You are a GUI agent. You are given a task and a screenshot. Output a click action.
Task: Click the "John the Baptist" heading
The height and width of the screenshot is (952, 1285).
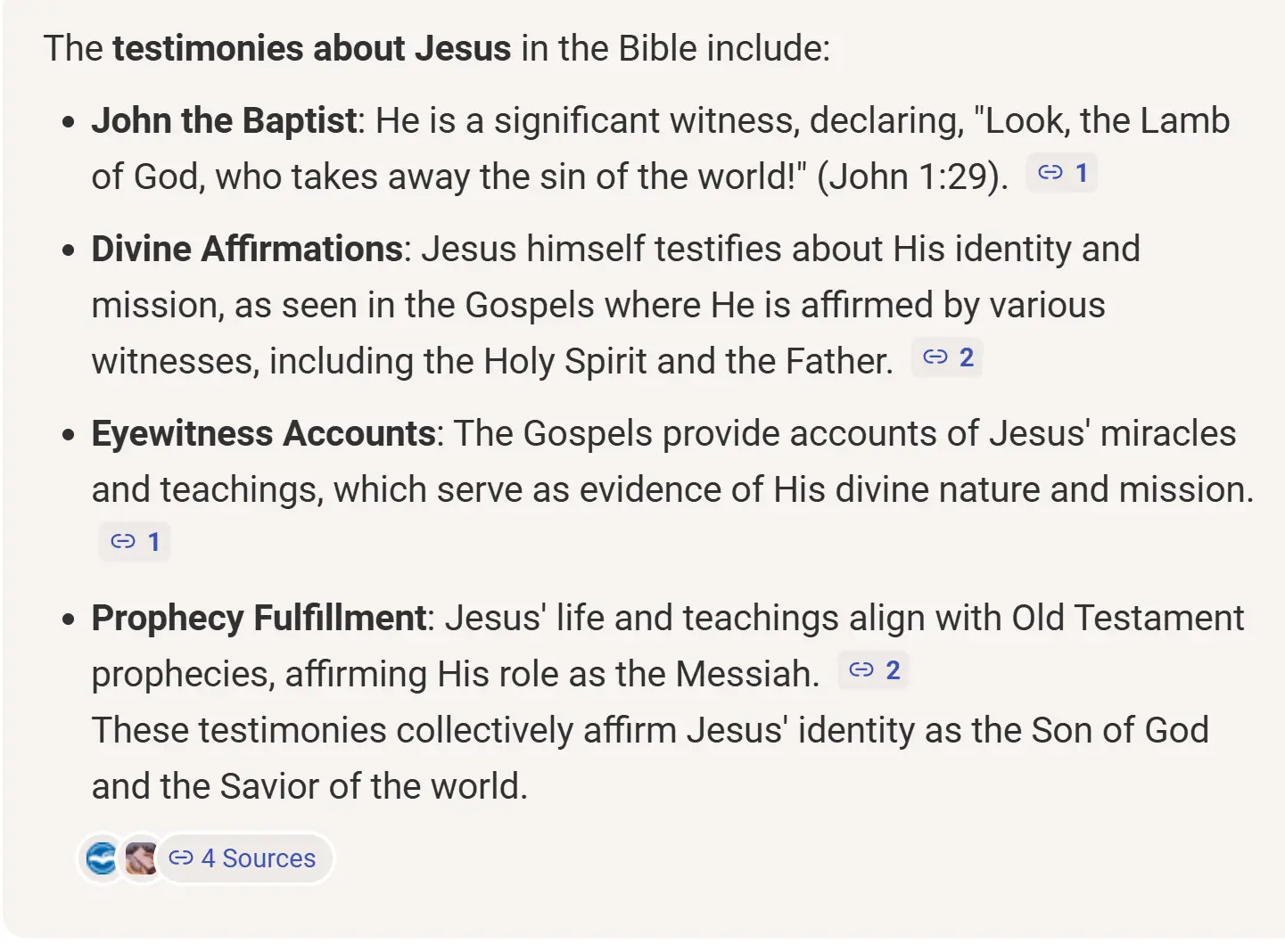[224, 120]
